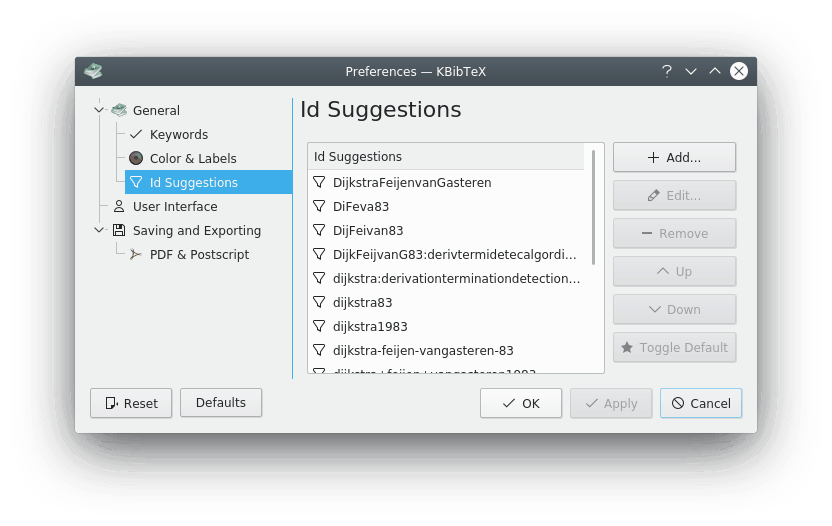Click the Color & Labels palette icon
Viewport: 832px width, 526px height.
(136, 158)
